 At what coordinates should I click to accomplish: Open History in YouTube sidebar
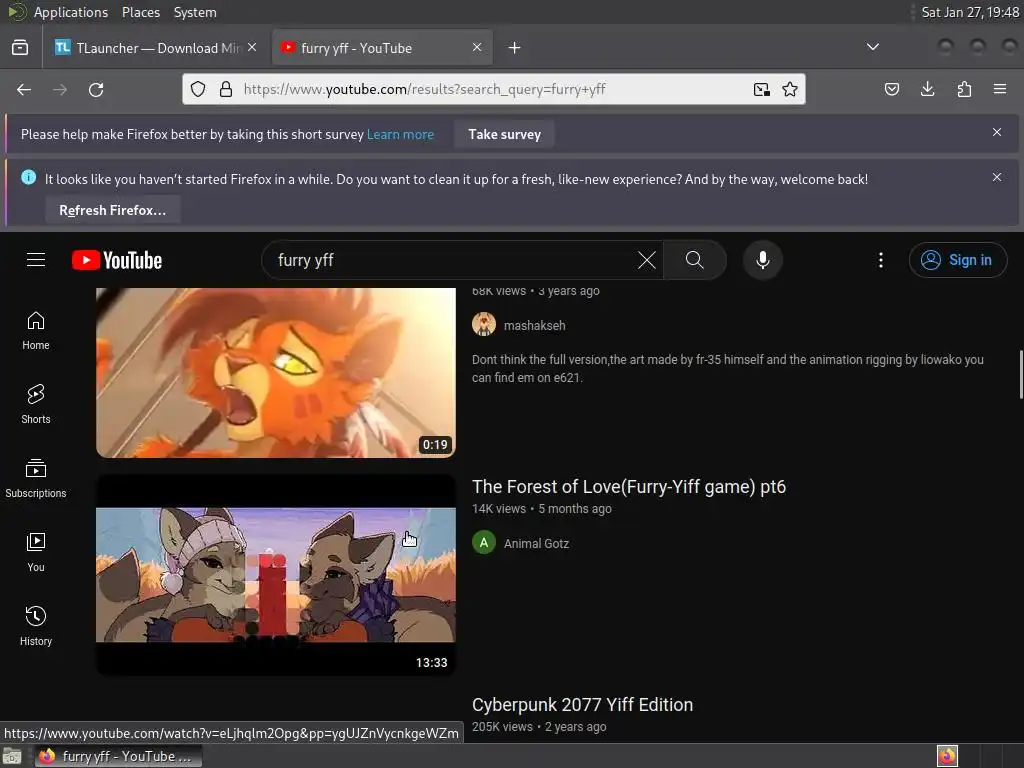point(36,627)
